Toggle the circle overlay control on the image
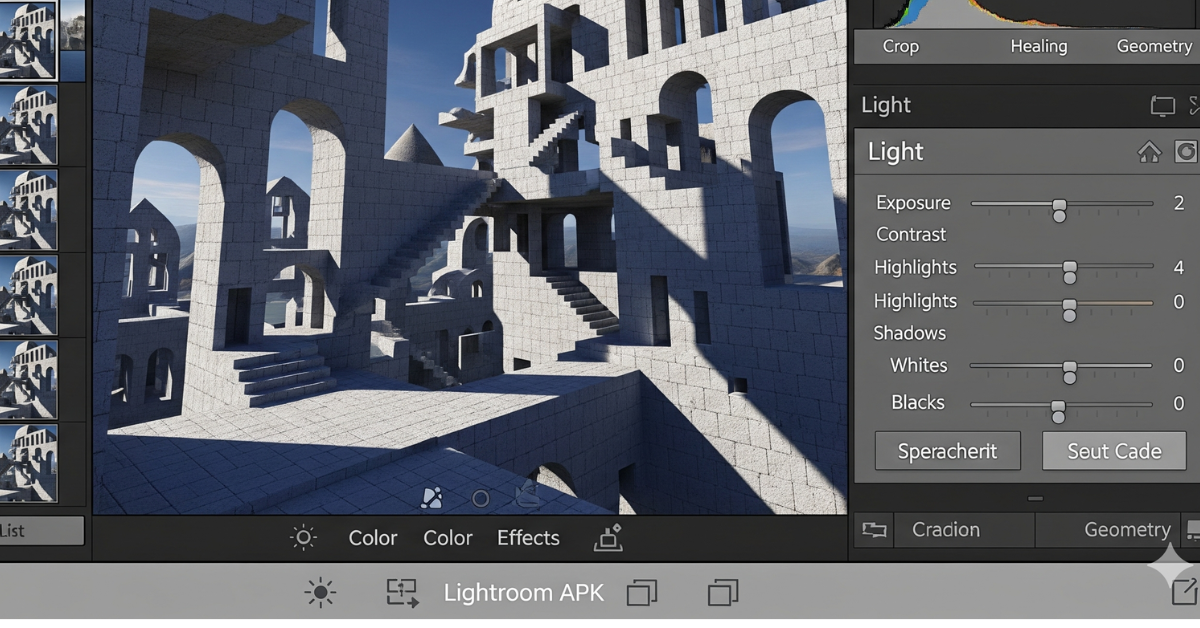 [x=480, y=497]
